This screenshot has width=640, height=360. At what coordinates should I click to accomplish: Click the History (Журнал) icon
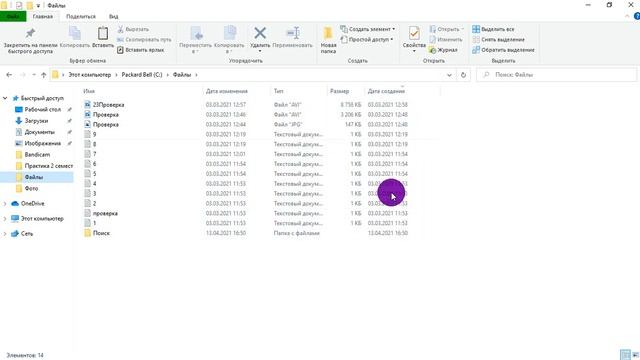click(x=432, y=50)
